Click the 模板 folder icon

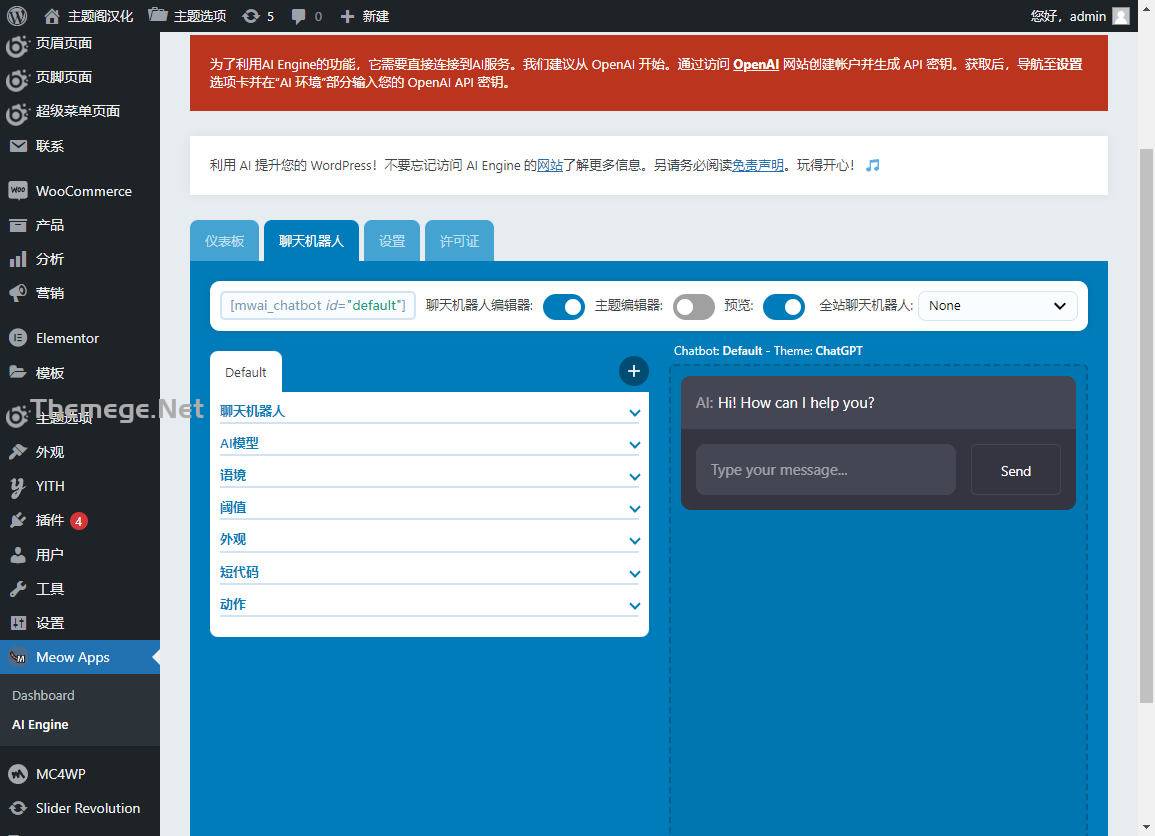coord(18,372)
